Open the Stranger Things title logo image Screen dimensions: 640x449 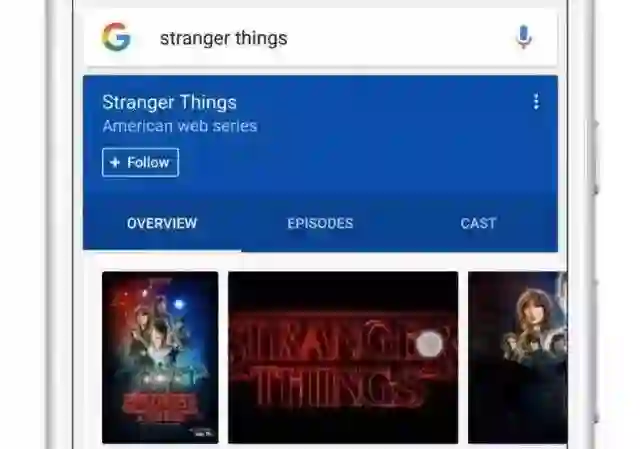pyautogui.click(x=343, y=357)
